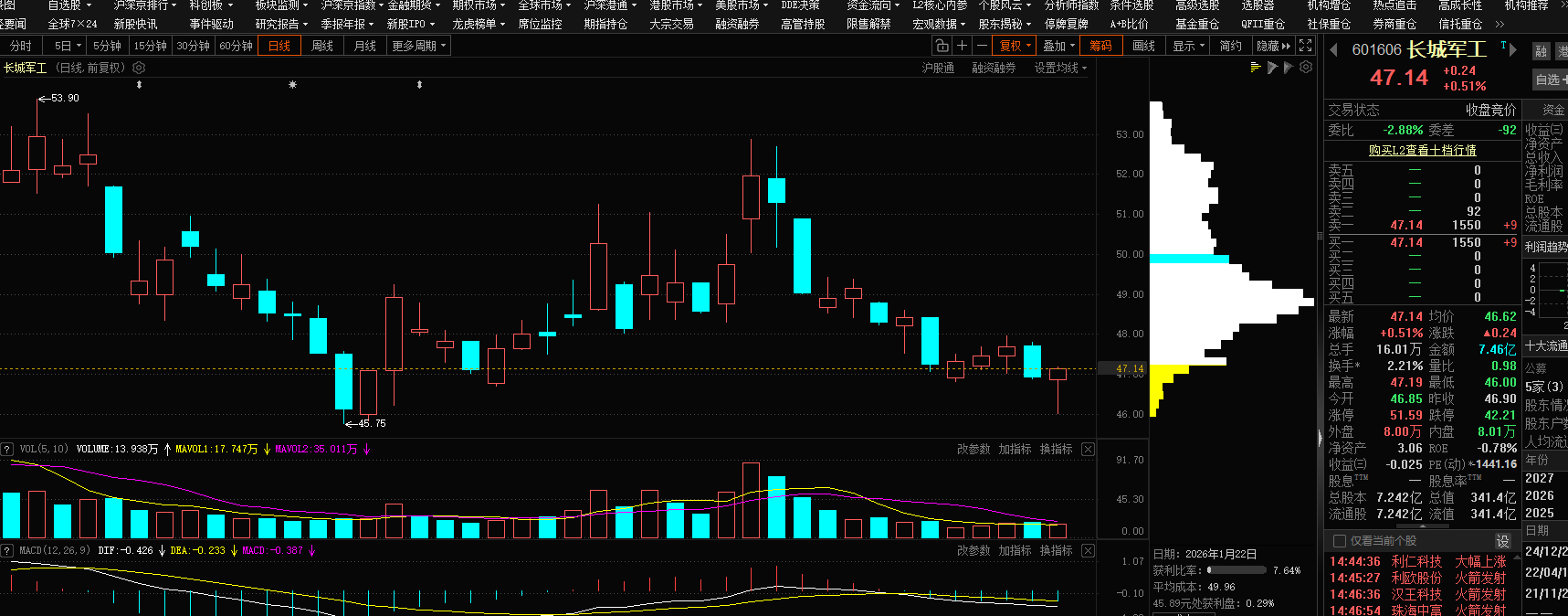
Task: Select 分时 intraday tab
Action: (x=20, y=45)
